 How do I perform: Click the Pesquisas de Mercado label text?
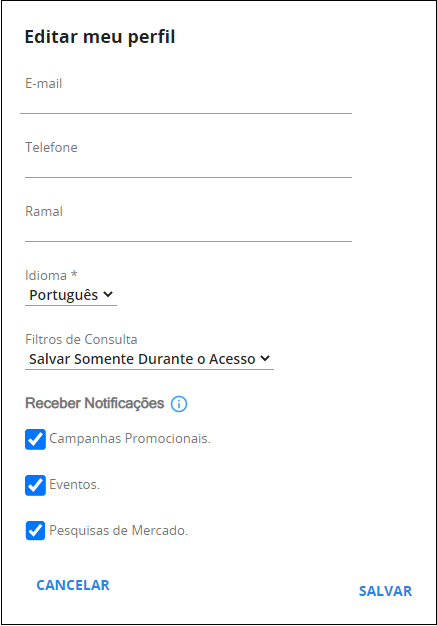coord(119,531)
